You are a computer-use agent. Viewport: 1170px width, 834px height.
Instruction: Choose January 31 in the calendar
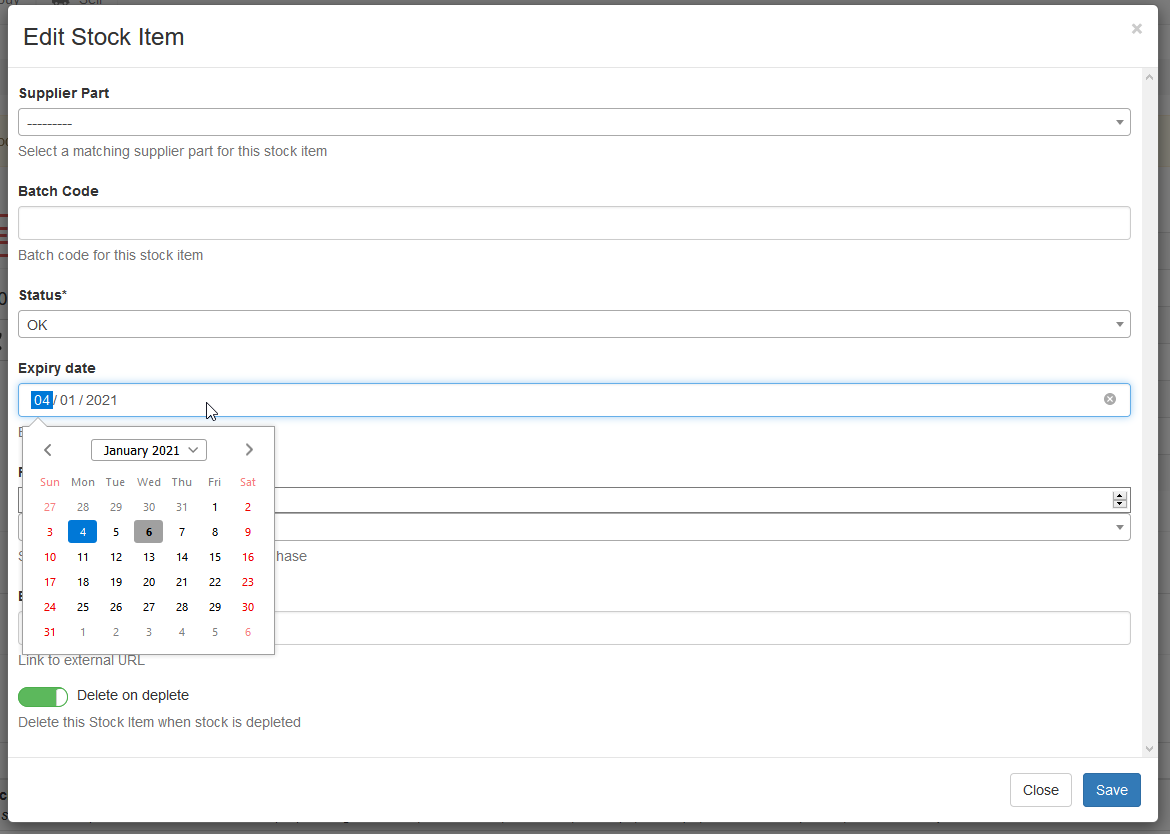pyautogui.click(x=50, y=632)
